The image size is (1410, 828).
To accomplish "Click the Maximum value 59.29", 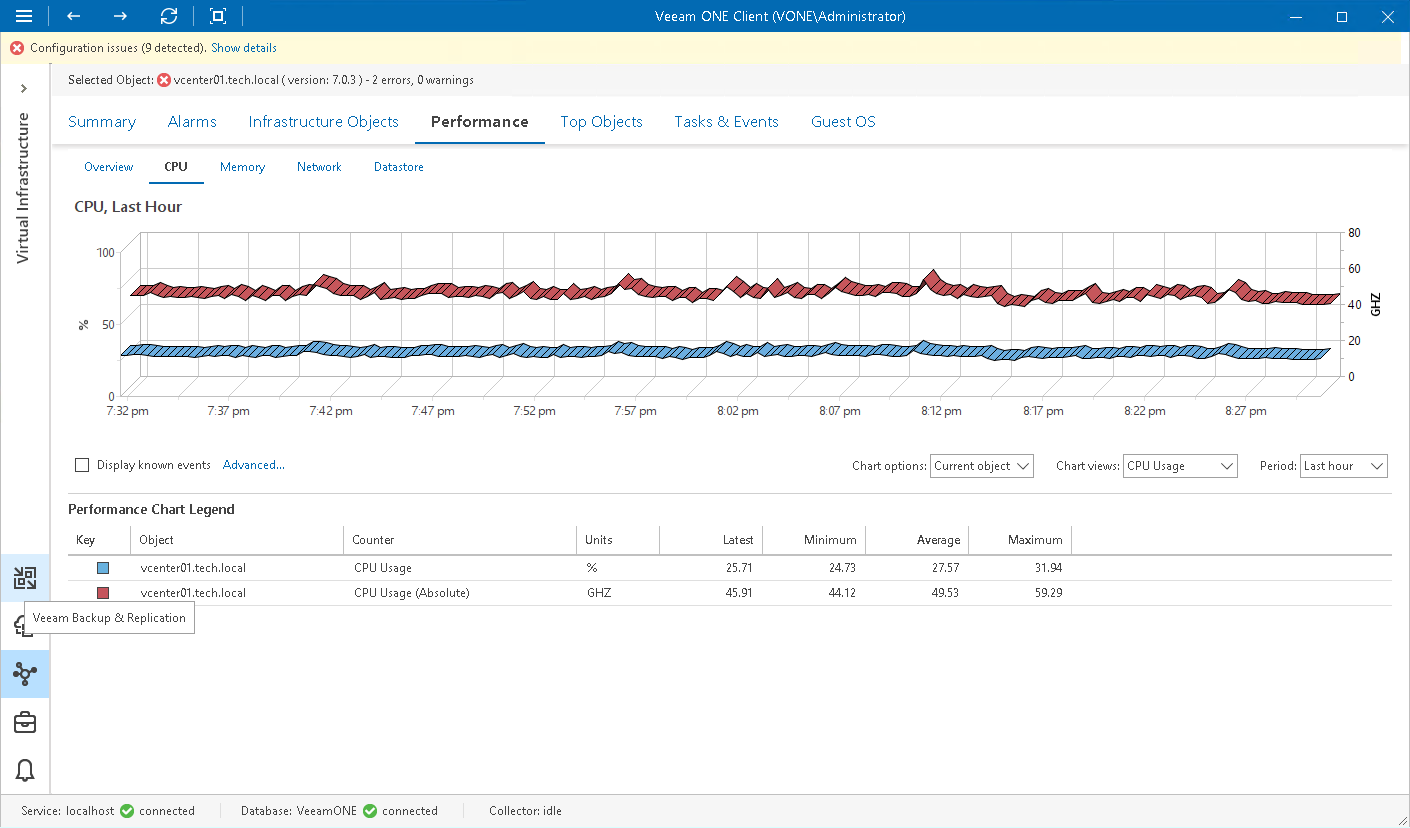I will click(x=1048, y=593).
